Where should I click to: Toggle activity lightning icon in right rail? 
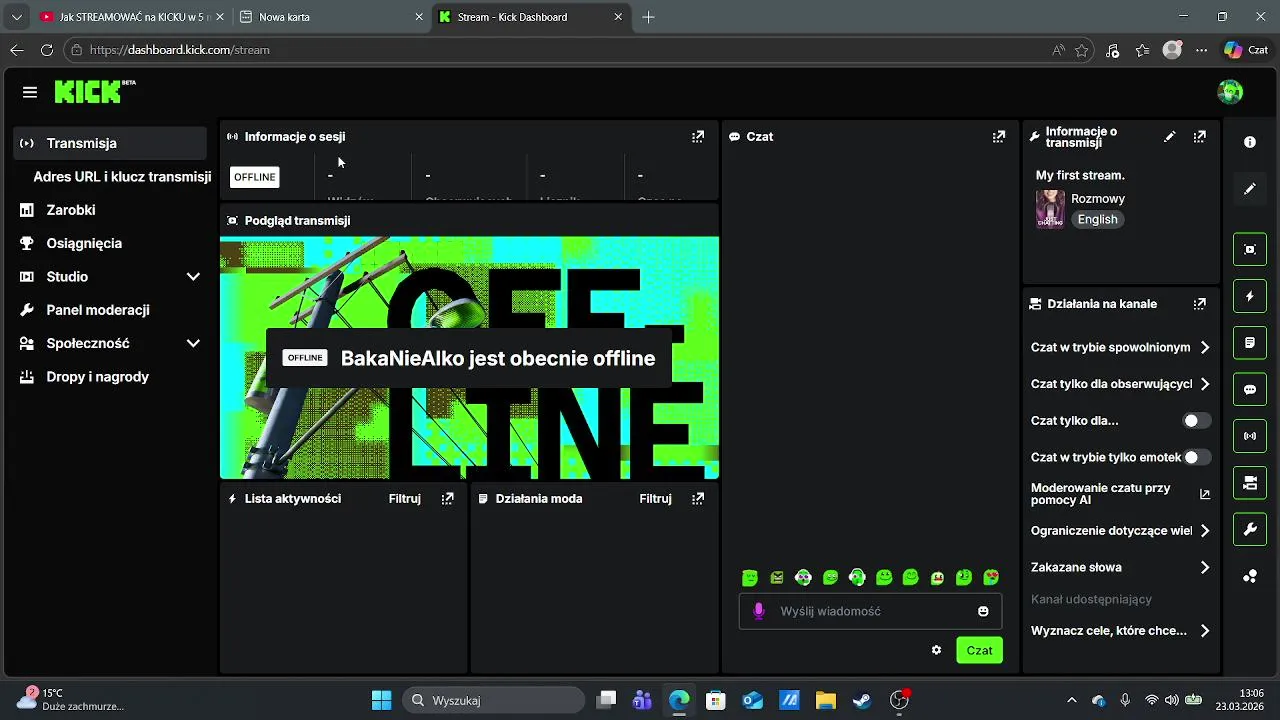tap(1250, 296)
